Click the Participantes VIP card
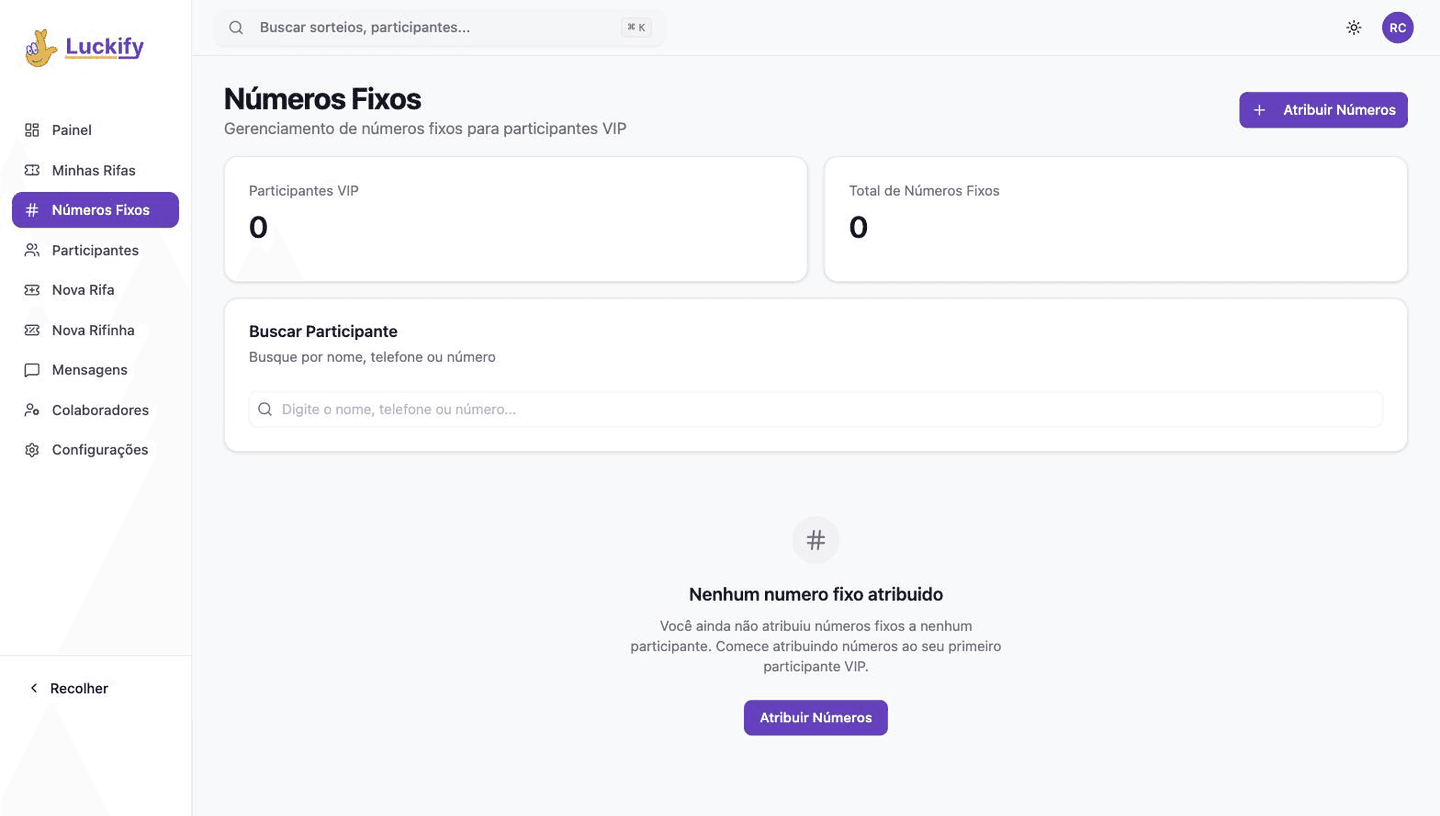 [516, 219]
